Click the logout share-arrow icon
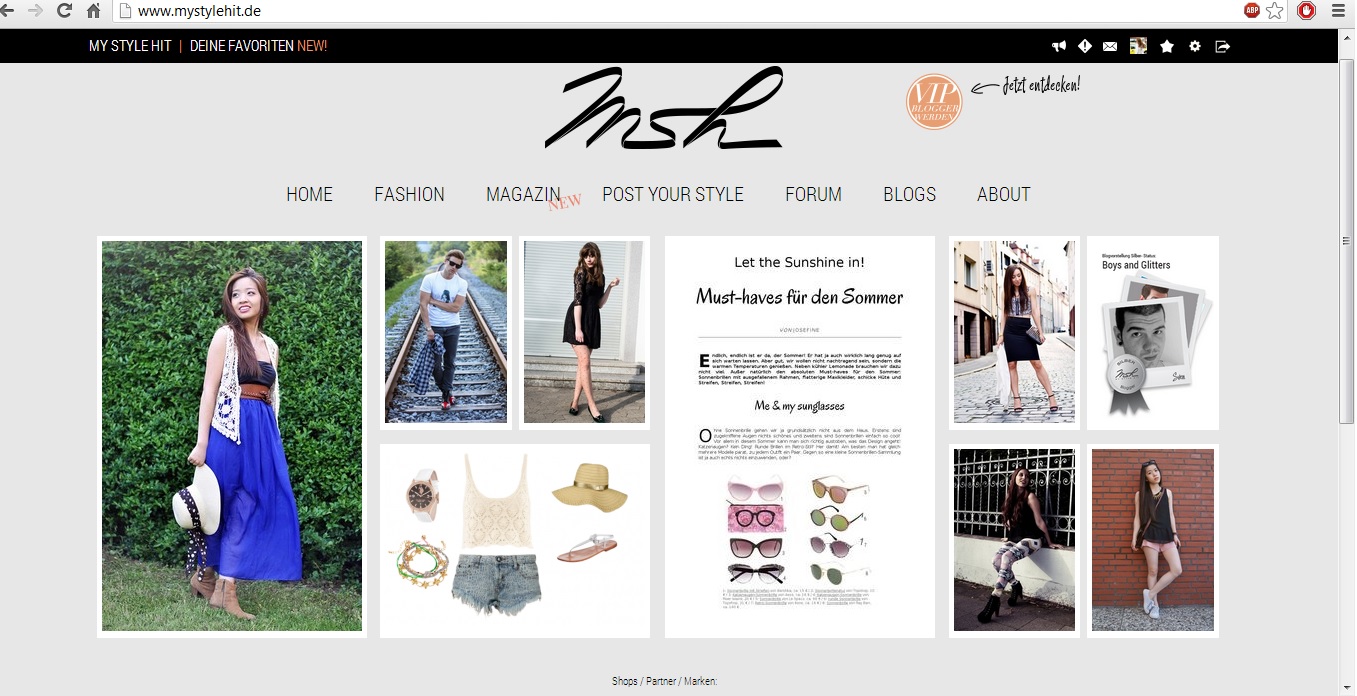This screenshot has width=1357, height=696. 1222,46
